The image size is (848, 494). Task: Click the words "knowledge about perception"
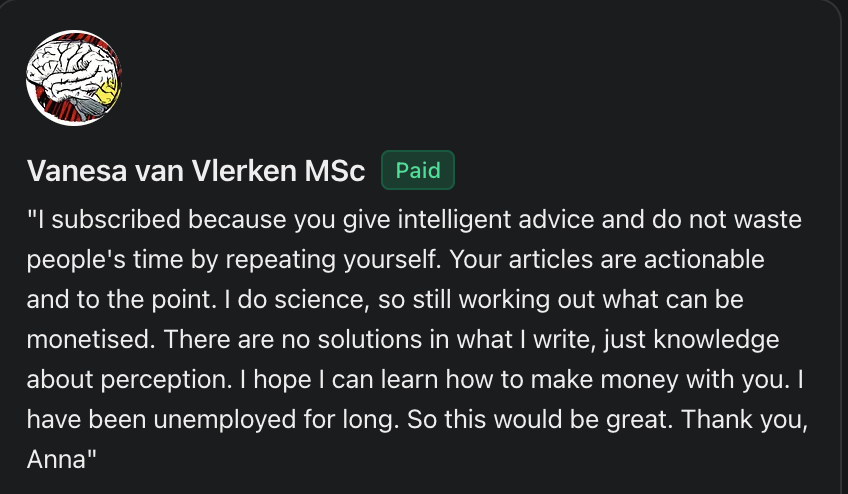point(720,340)
